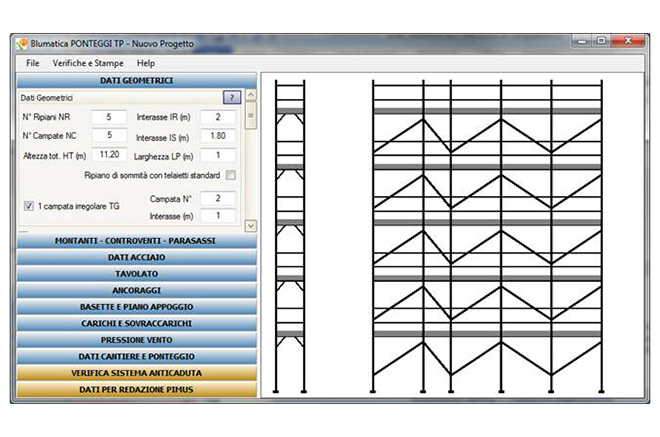
Task: Uncheck 1 campata irregolare TG
Action: [29, 206]
